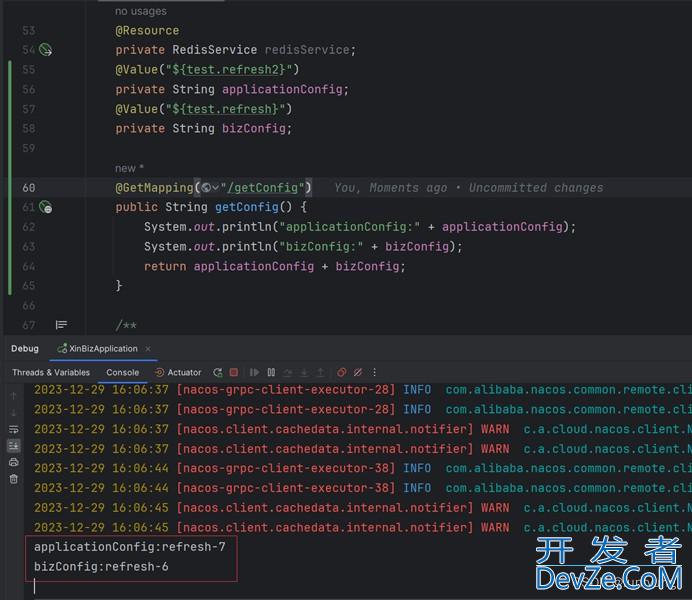Viewport: 692px width, 600px height.
Task: Expand the folded doc comment at line 67
Action: [x=61, y=325]
